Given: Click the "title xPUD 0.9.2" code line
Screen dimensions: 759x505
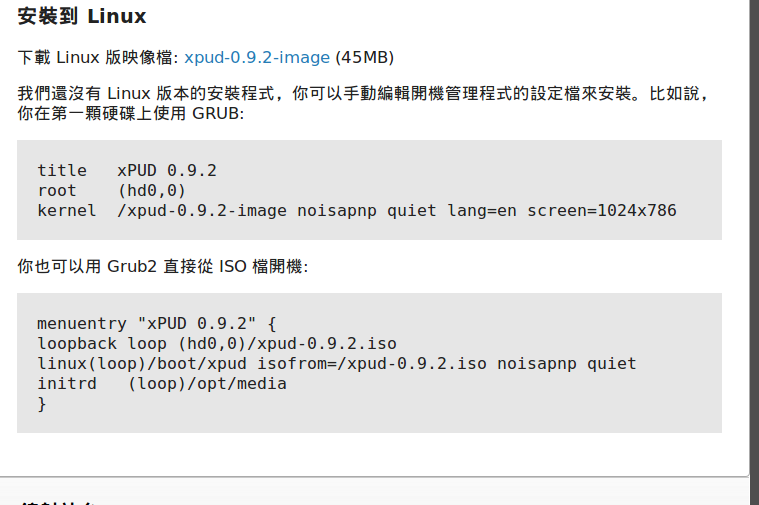Looking at the screenshot, I should click(x=127, y=170).
